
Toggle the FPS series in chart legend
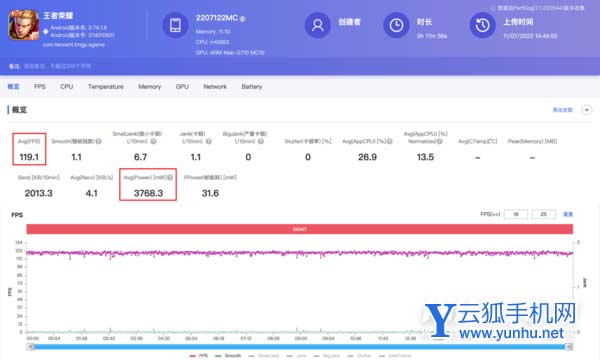pos(199,356)
